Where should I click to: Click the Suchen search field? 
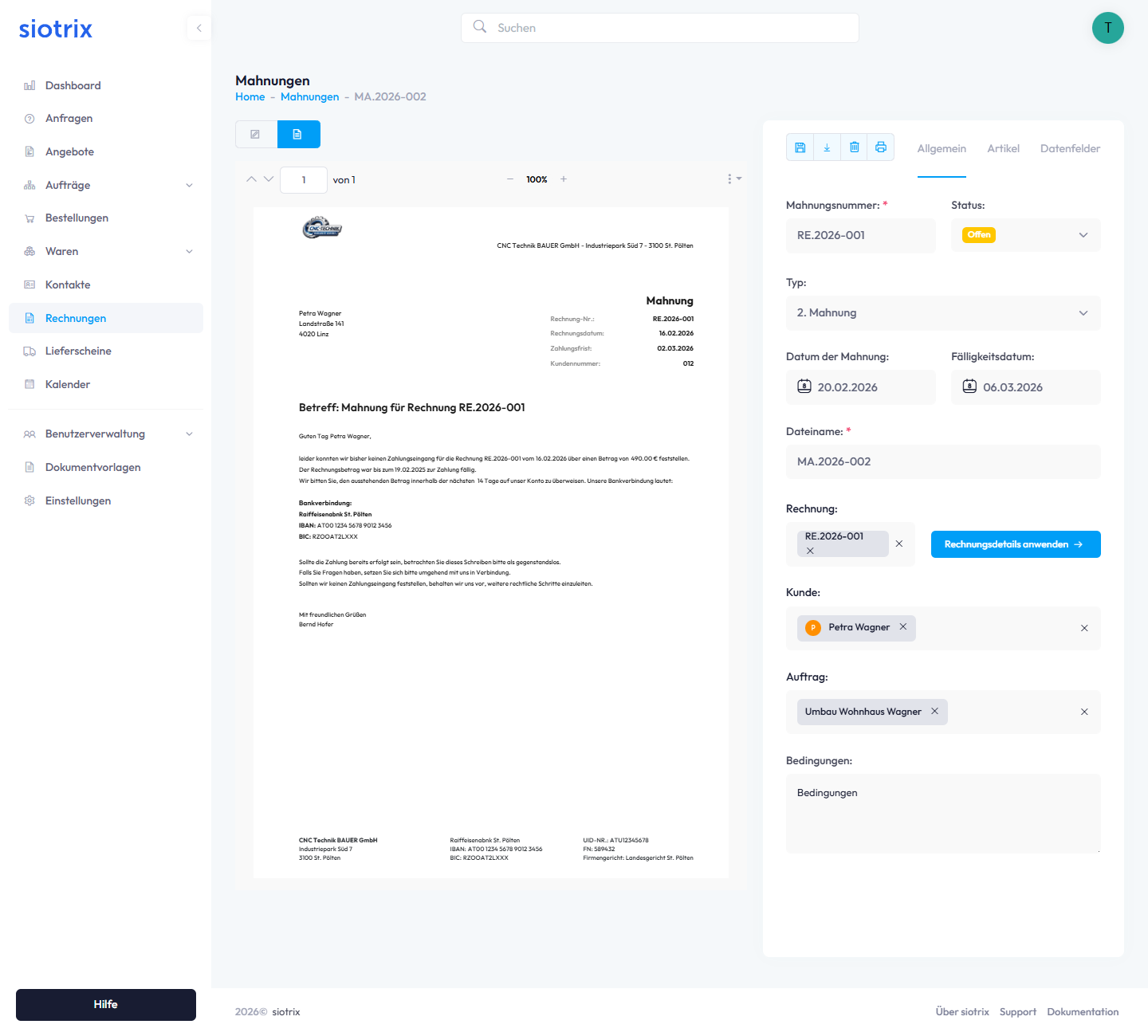pyautogui.click(x=660, y=28)
